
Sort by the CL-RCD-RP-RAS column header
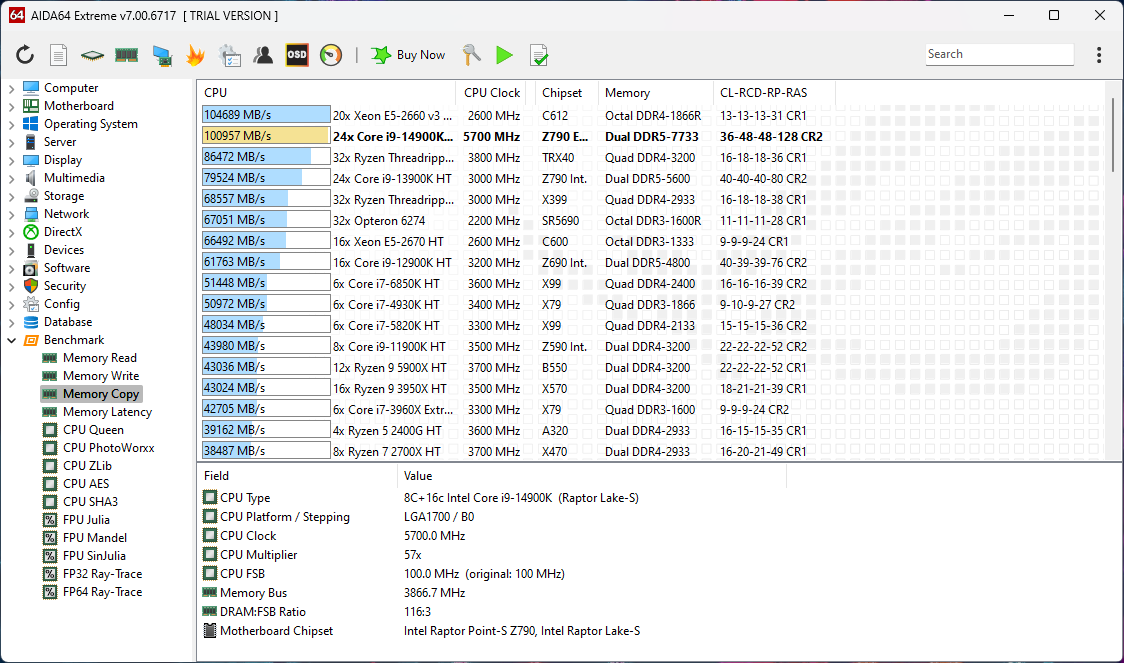click(x=774, y=92)
